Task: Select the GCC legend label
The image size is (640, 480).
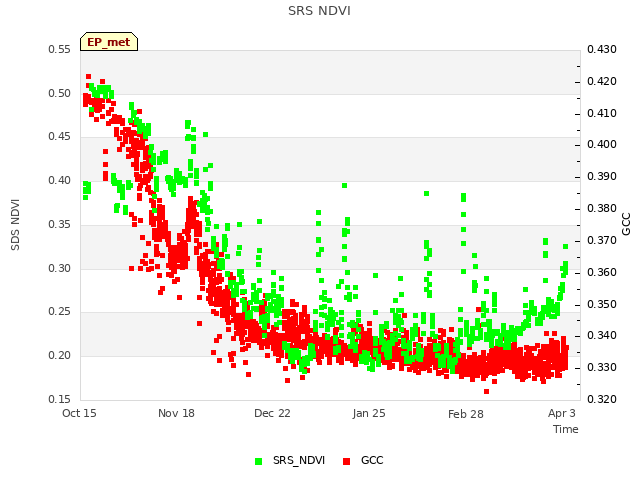Action: (372, 460)
